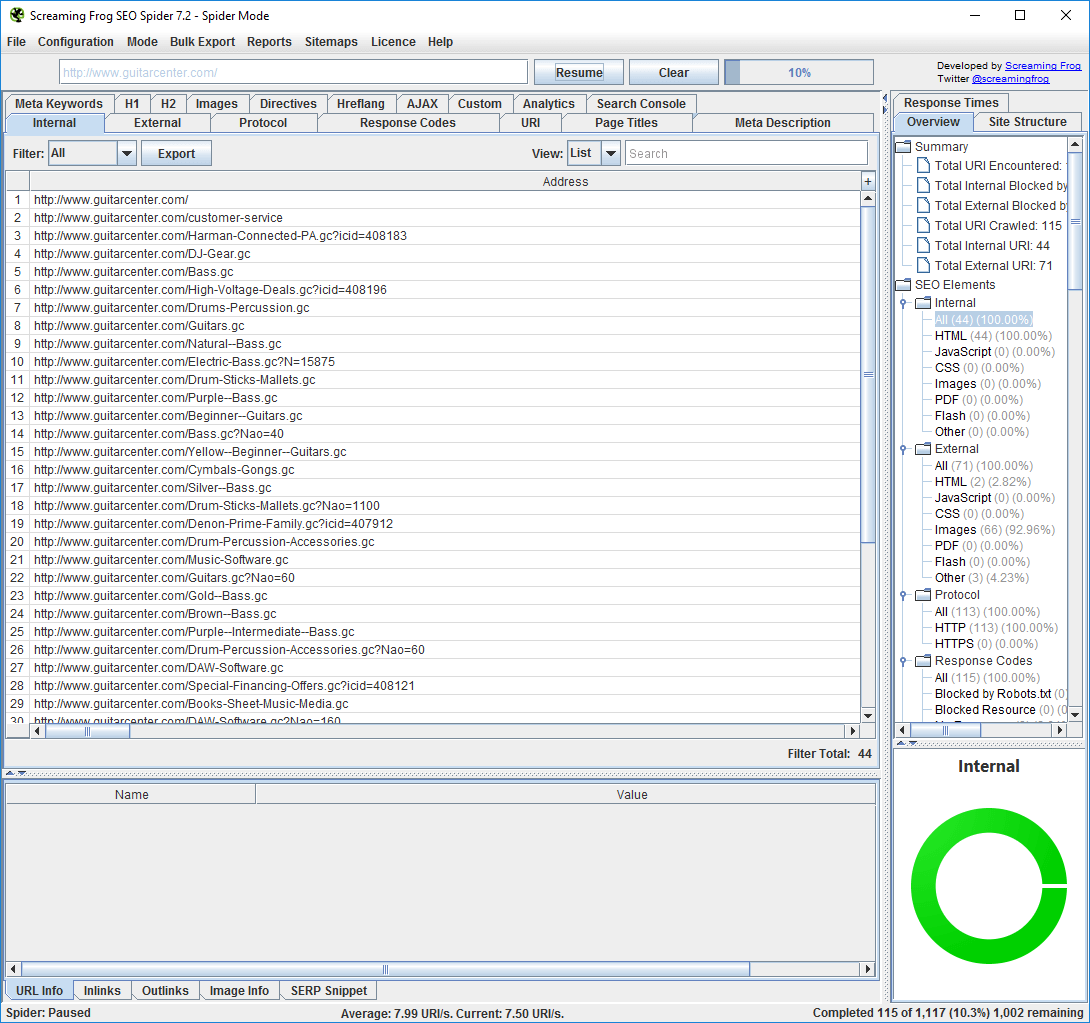Screen dimensions: 1090x1023
Task: Click the address table's scroll left arrow
Action: point(37,731)
